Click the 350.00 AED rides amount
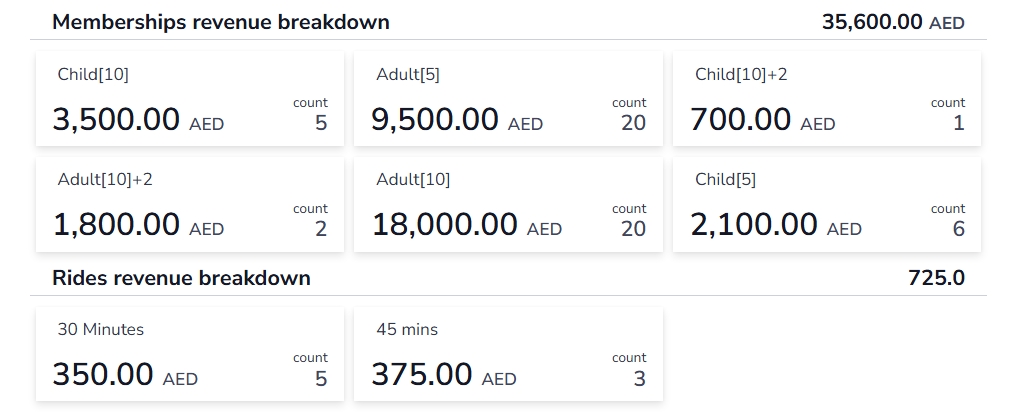The width and height of the screenshot is (1017, 415). coord(125,375)
